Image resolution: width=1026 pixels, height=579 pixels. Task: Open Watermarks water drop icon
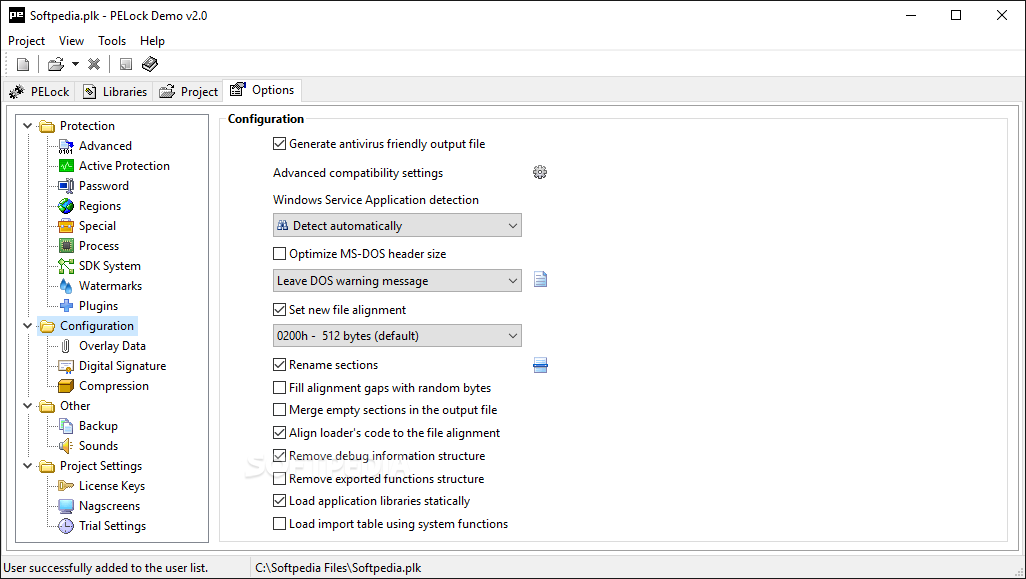click(x=66, y=286)
